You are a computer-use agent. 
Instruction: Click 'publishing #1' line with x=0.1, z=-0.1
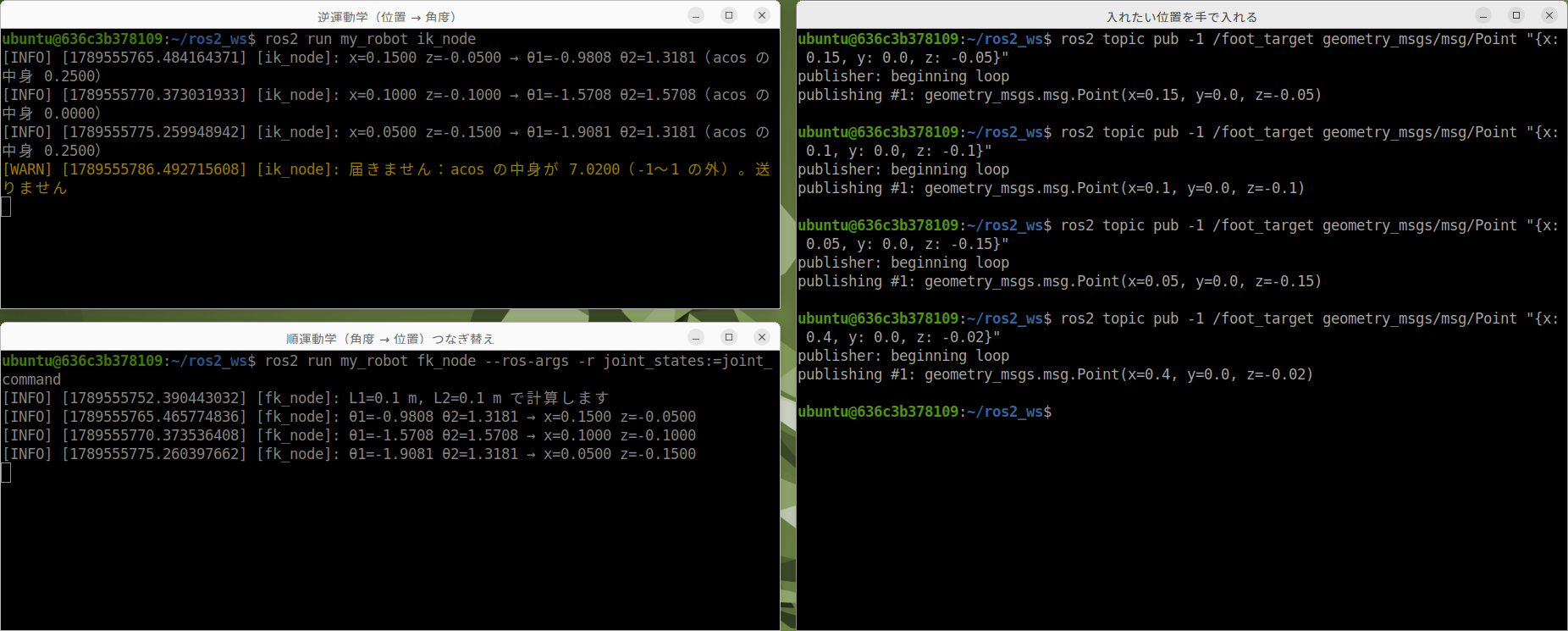1051,188
